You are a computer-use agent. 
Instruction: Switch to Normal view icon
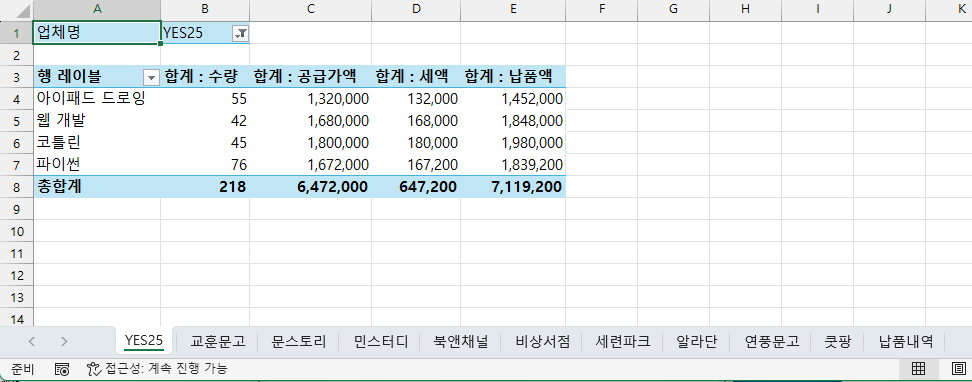tap(919, 370)
